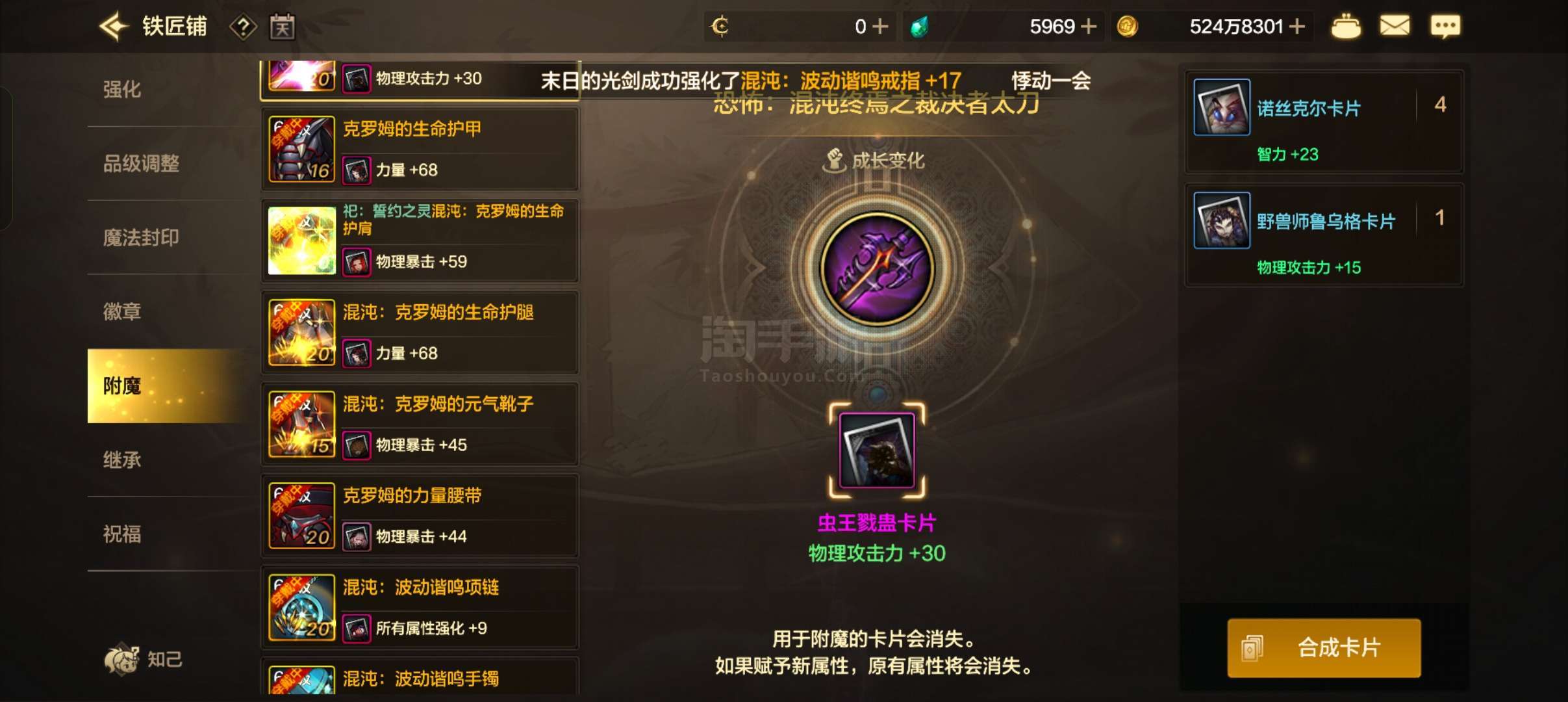Tap the 虫王戮蛊卡片 card slot
This screenshot has width=1568, height=702.
point(877,450)
